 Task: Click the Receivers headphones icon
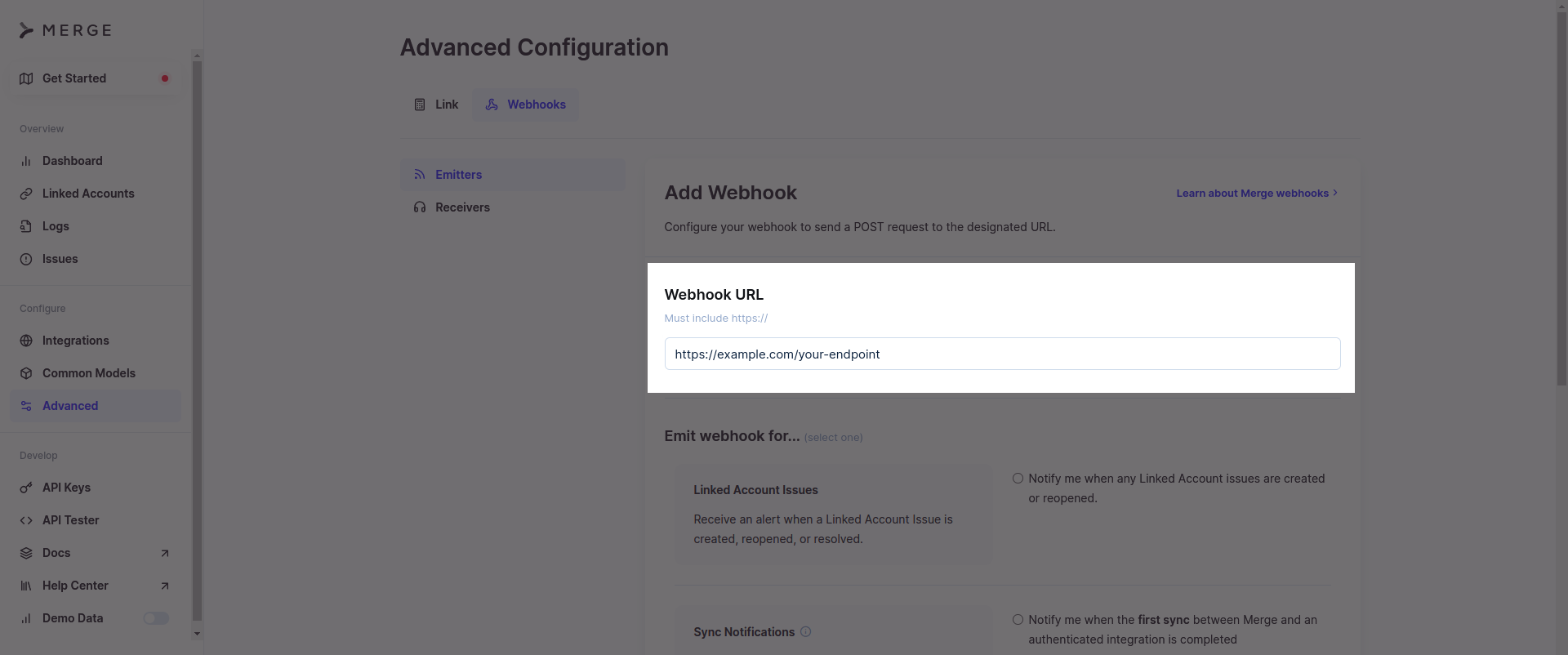(x=420, y=207)
